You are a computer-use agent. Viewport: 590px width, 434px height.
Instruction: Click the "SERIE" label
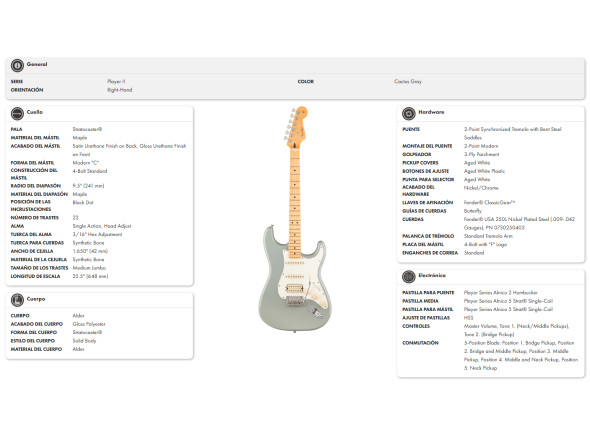pos(17,81)
